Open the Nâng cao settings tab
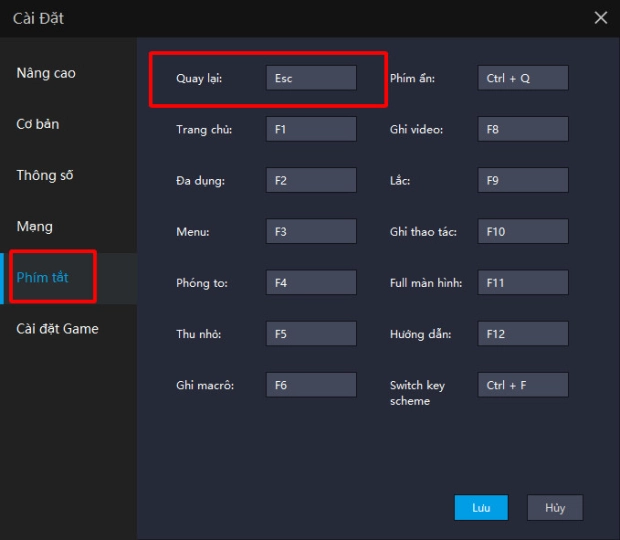 pyautogui.click(x=46, y=73)
